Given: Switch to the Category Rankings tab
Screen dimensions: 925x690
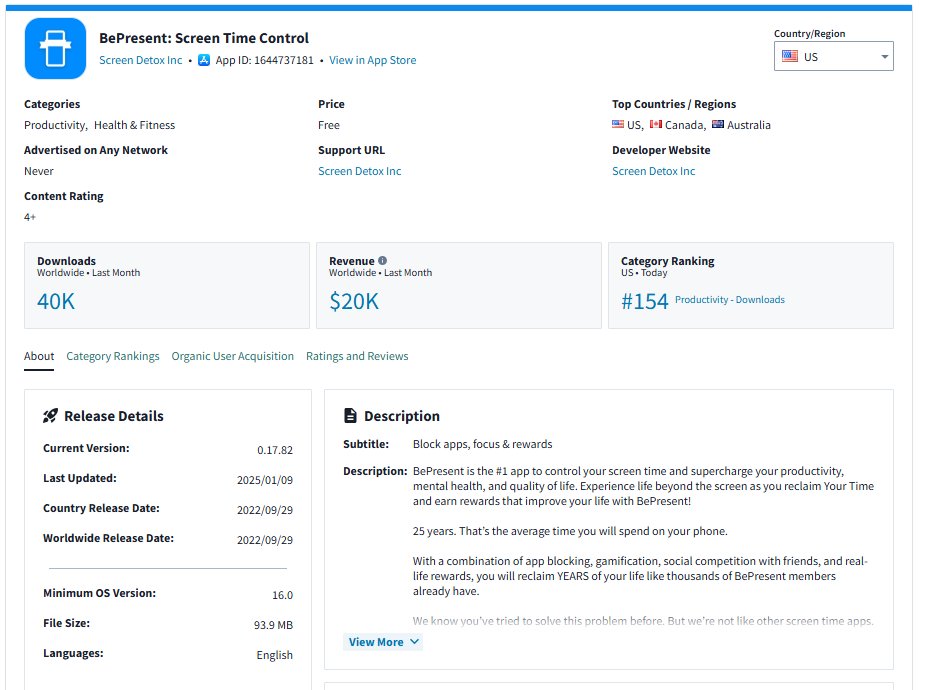Looking at the screenshot, I should pos(113,356).
